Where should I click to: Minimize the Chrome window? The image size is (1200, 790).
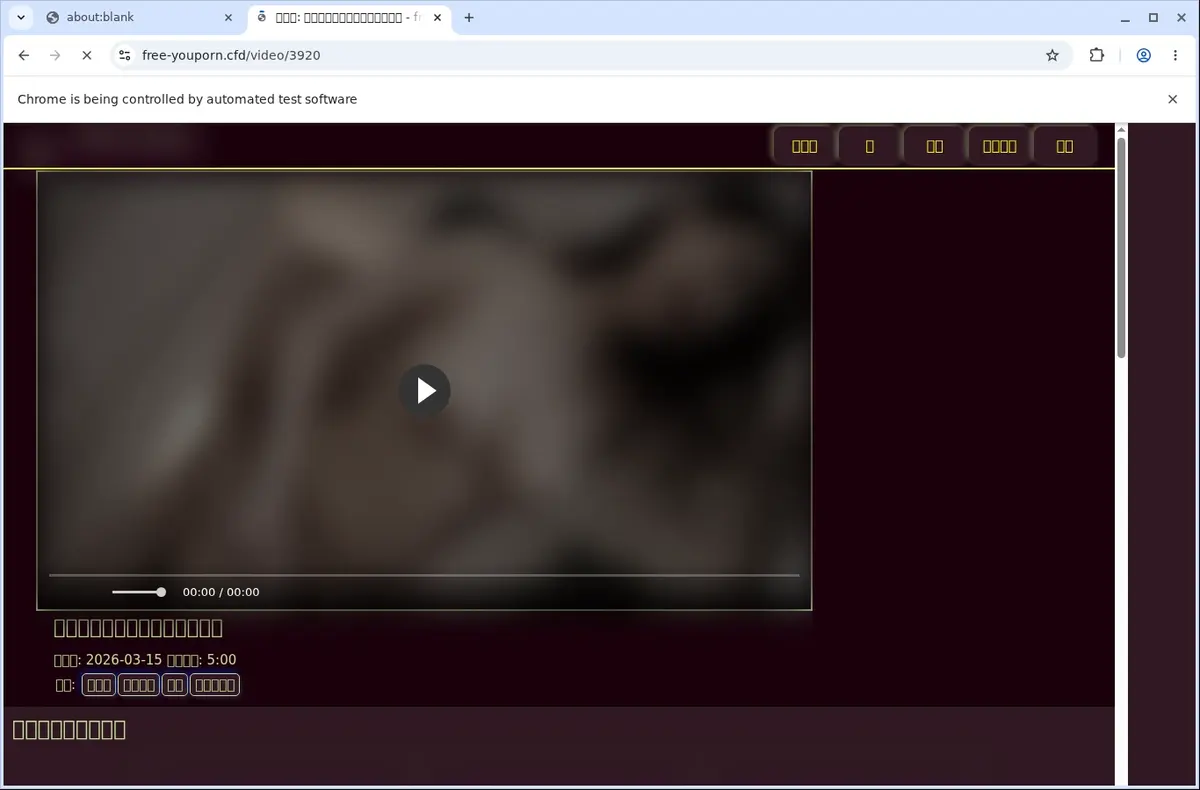click(1125, 17)
